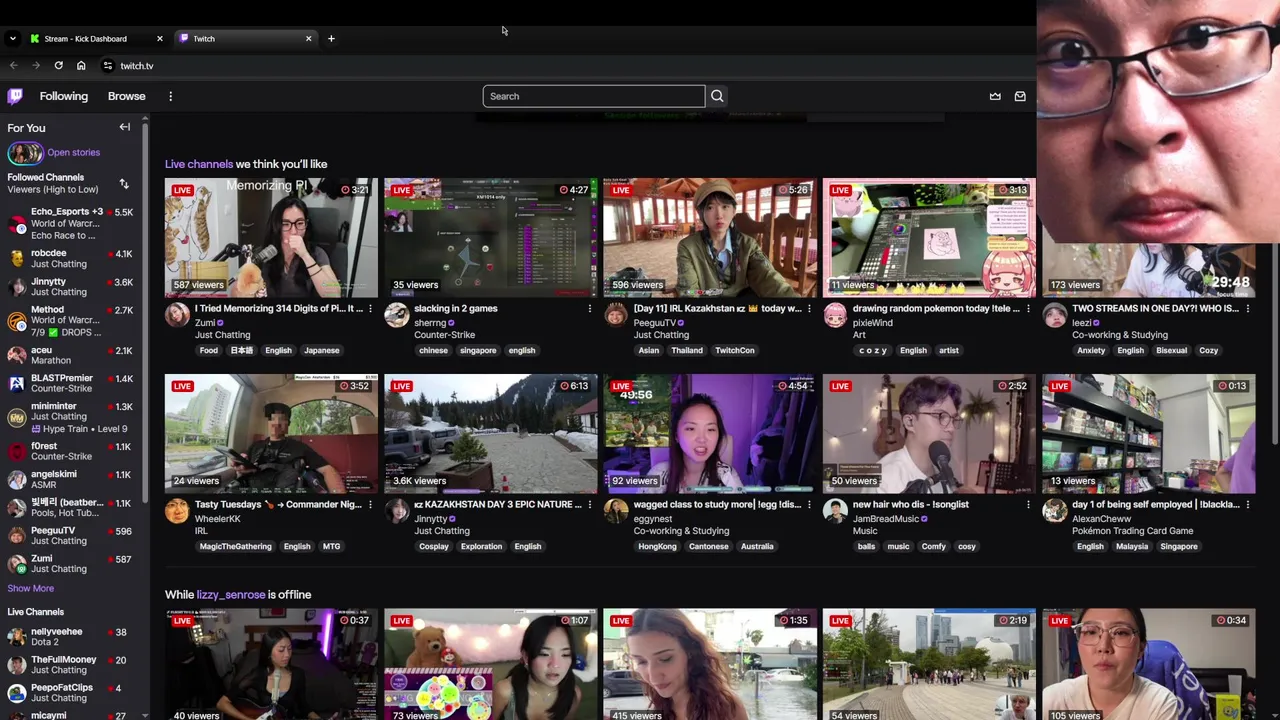The image size is (1280, 720).
Task: Open options for slacking in 2 games stream
Action: (x=589, y=309)
